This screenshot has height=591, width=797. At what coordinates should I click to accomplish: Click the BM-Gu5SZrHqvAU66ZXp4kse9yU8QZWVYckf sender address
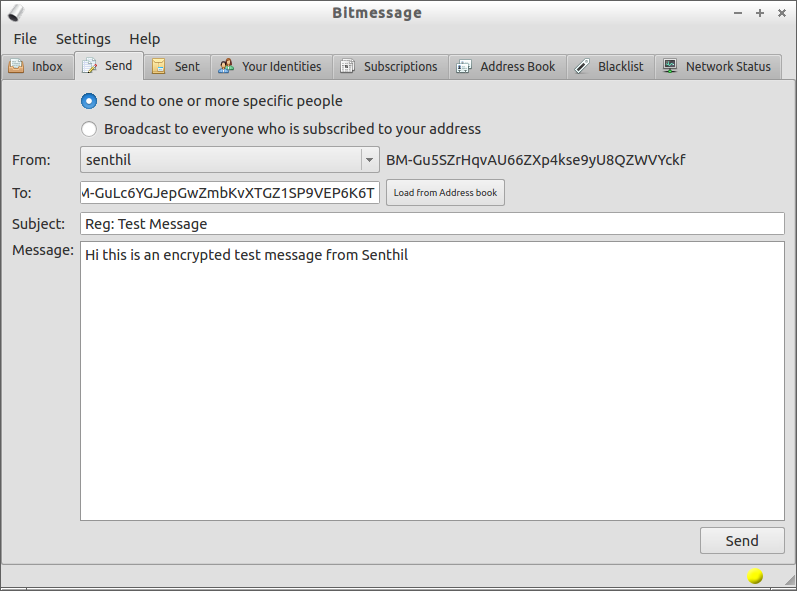click(x=536, y=160)
